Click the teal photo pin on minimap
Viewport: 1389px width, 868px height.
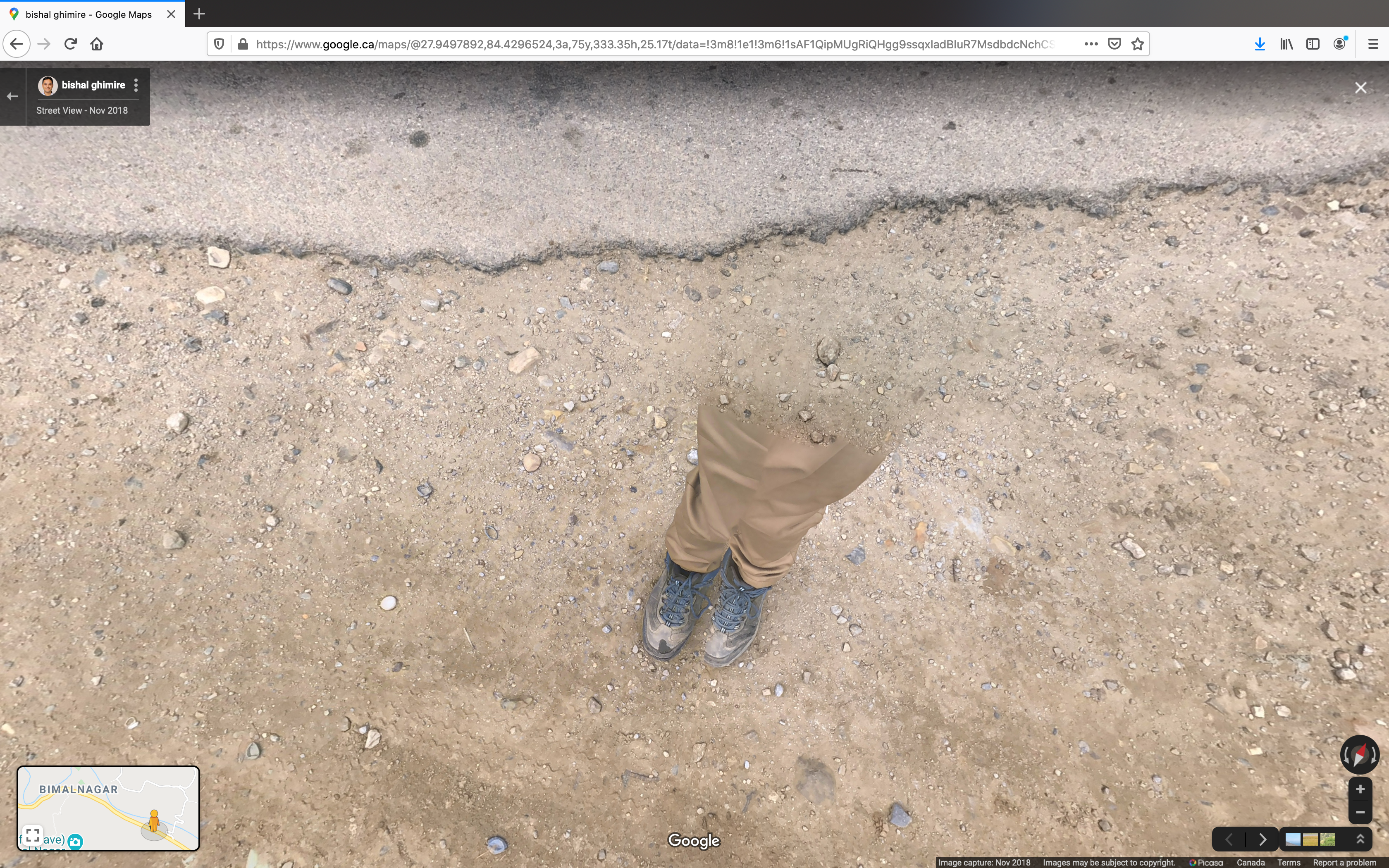(75, 842)
